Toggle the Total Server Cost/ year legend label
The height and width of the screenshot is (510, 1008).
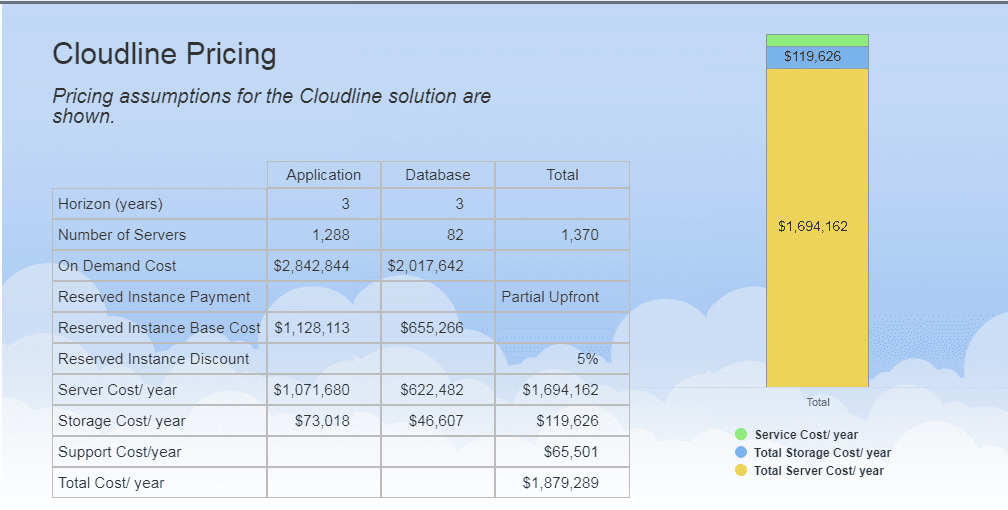point(818,471)
